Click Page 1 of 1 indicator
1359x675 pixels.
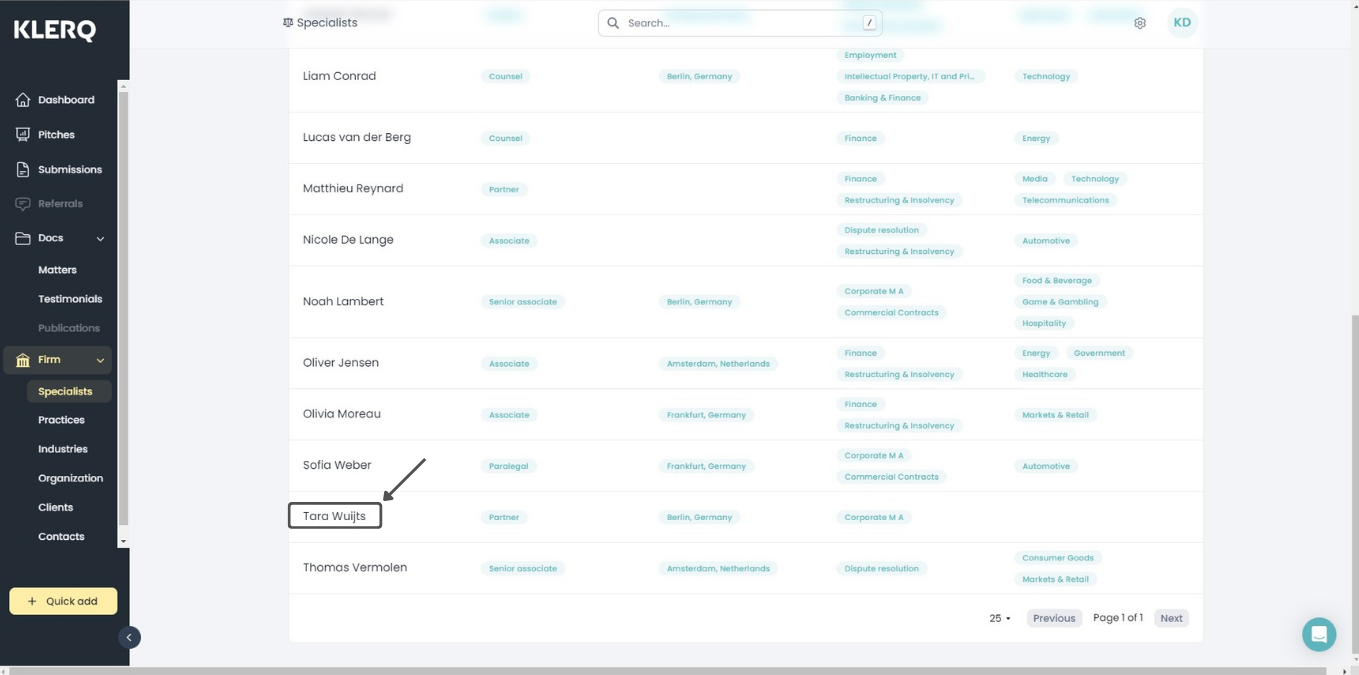coord(1118,618)
